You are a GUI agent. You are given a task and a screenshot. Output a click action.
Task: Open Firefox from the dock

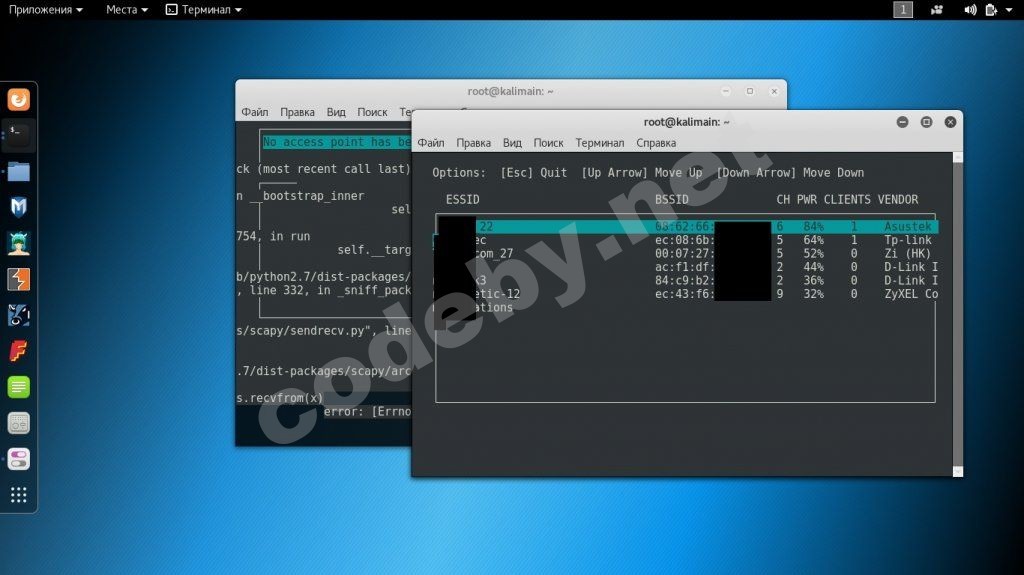18,99
